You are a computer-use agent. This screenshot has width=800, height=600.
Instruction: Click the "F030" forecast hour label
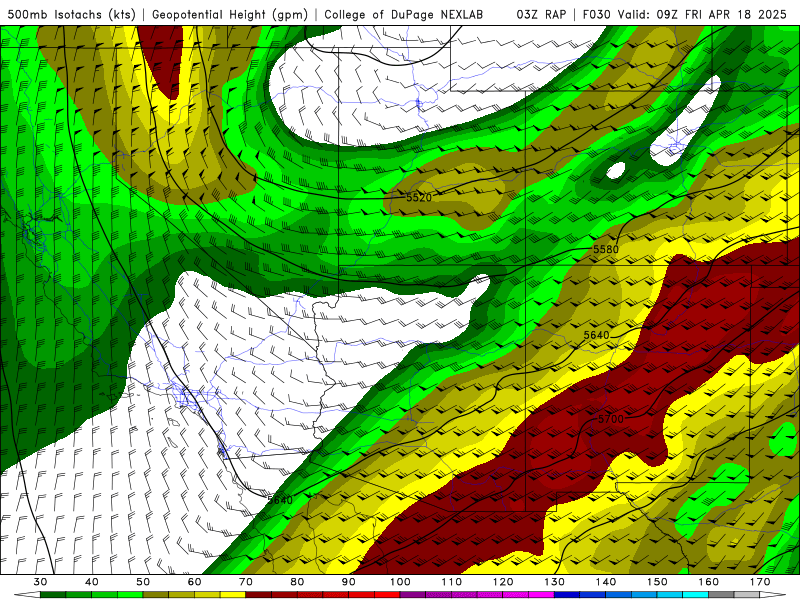(596, 14)
